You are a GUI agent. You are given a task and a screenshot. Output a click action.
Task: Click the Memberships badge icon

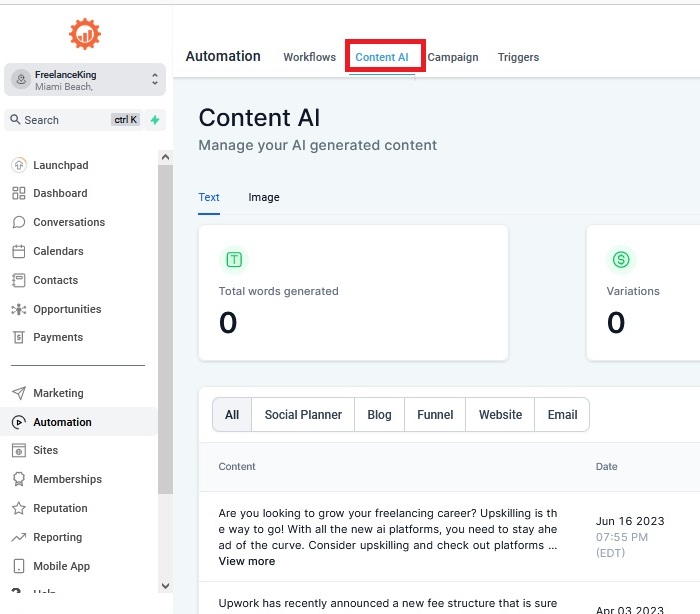18,479
